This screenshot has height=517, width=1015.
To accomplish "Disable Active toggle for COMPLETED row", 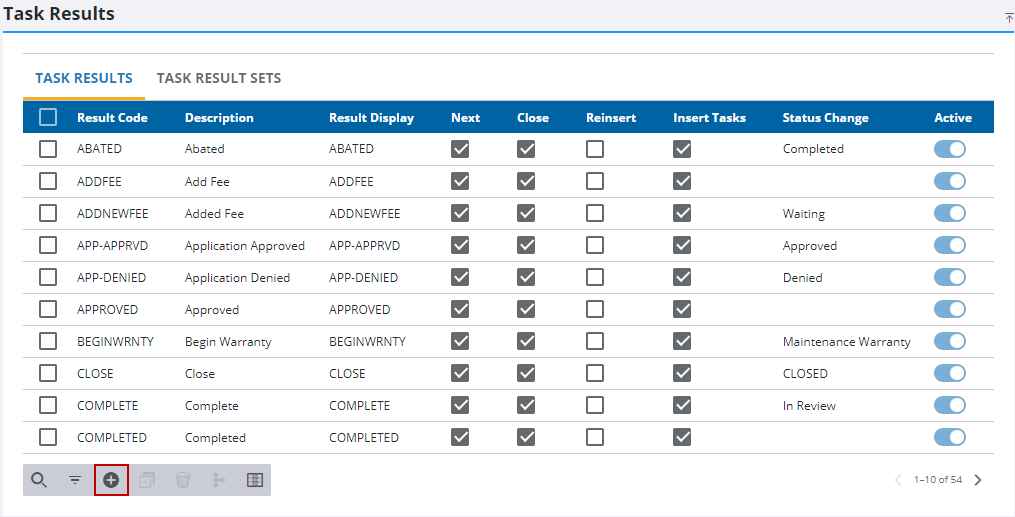I will (x=950, y=437).
